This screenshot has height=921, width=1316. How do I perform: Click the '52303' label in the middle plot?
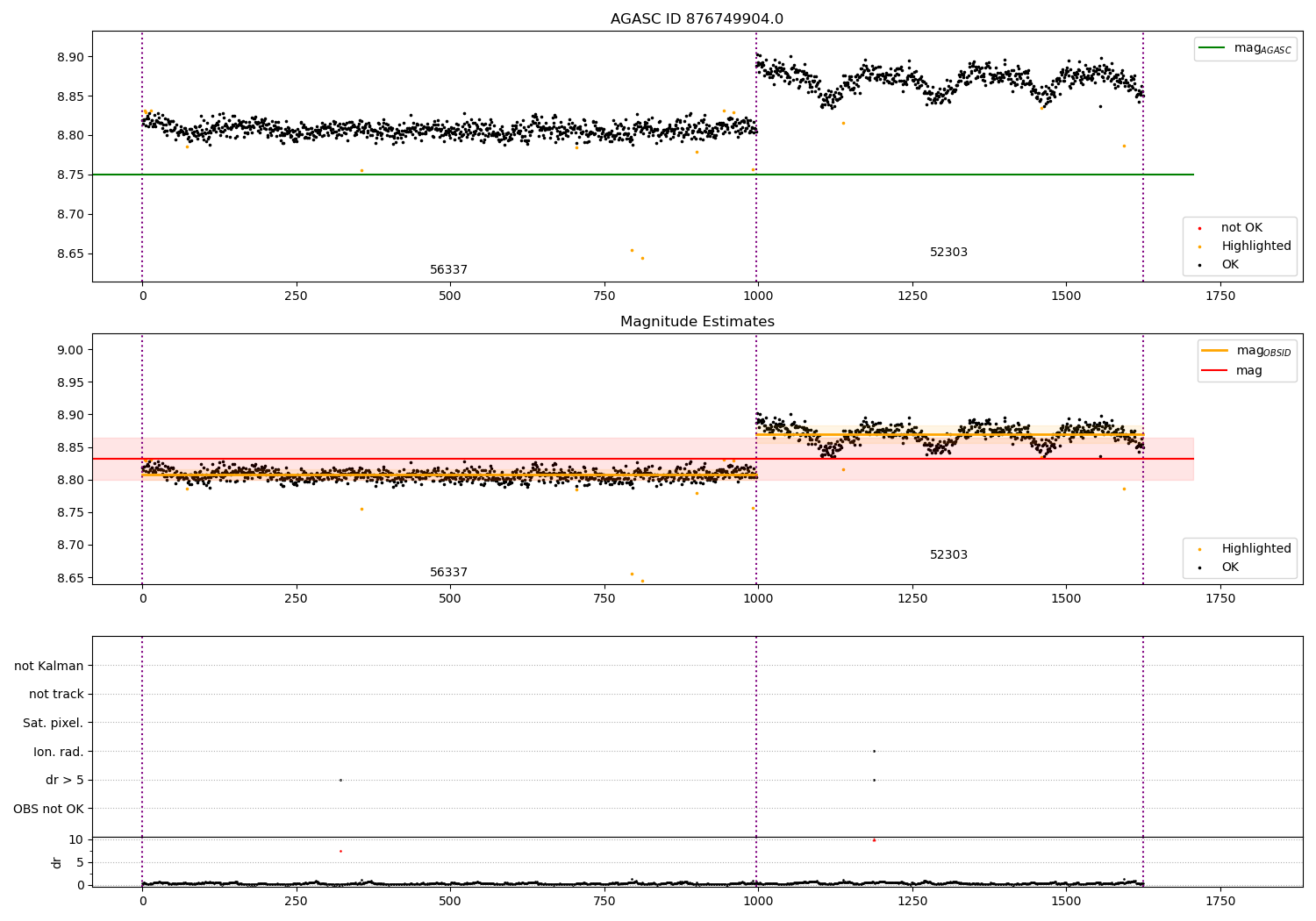pyautogui.click(x=948, y=555)
